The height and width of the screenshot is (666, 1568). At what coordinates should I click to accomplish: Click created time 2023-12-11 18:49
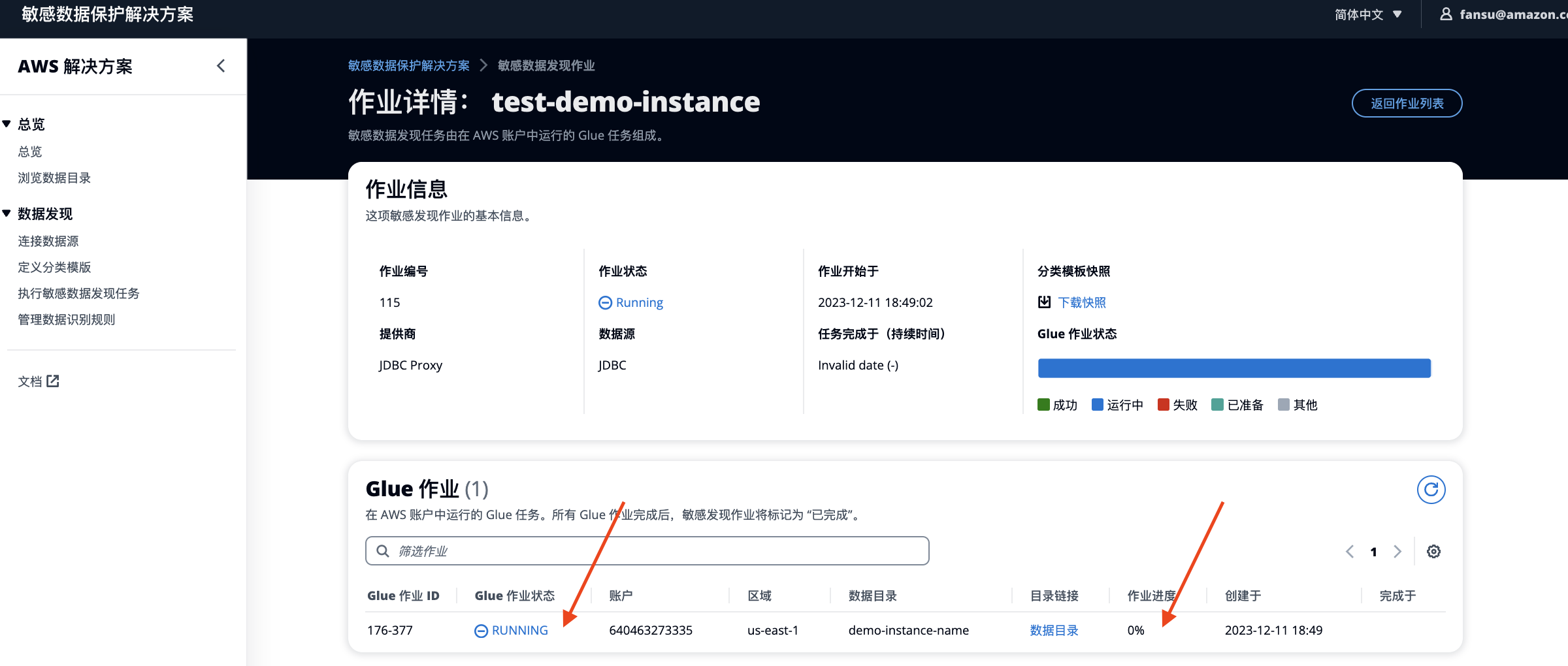1273,630
